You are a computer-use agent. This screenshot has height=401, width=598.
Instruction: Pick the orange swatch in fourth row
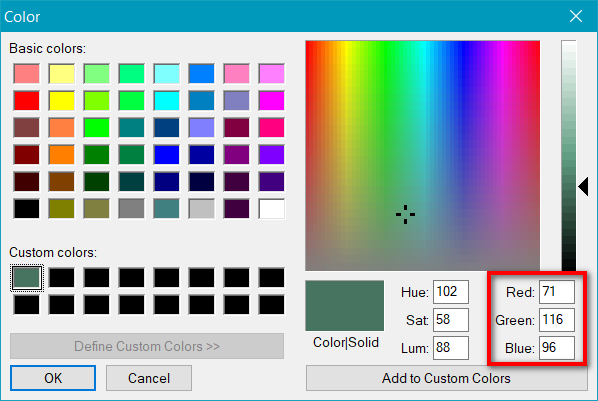(x=61, y=155)
